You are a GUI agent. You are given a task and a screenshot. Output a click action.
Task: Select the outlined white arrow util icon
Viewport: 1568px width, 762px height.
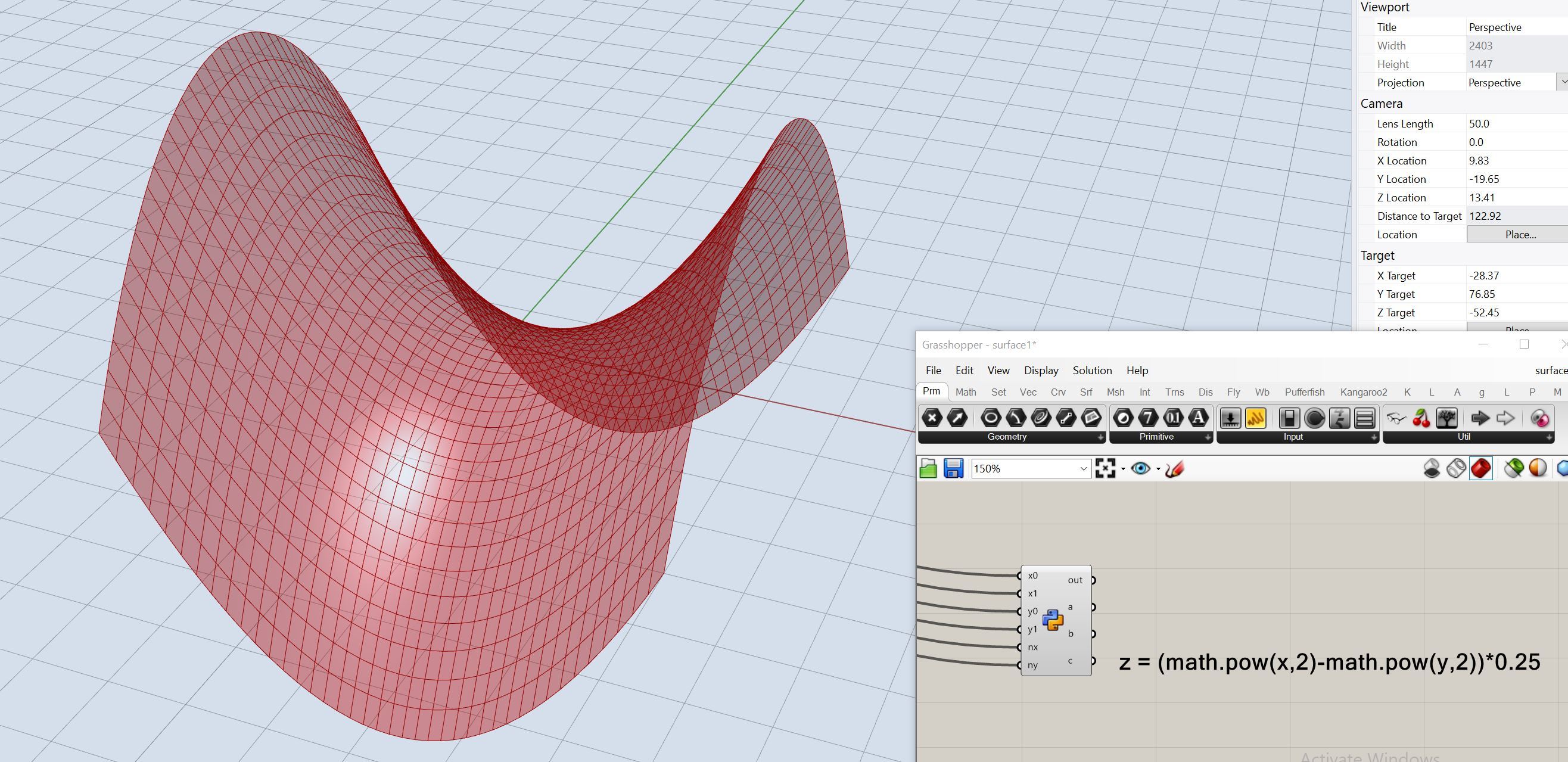(1505, 418)
